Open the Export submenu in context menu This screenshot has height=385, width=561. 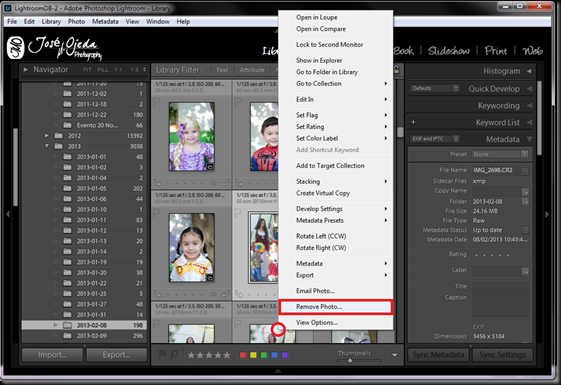(336, 275)
